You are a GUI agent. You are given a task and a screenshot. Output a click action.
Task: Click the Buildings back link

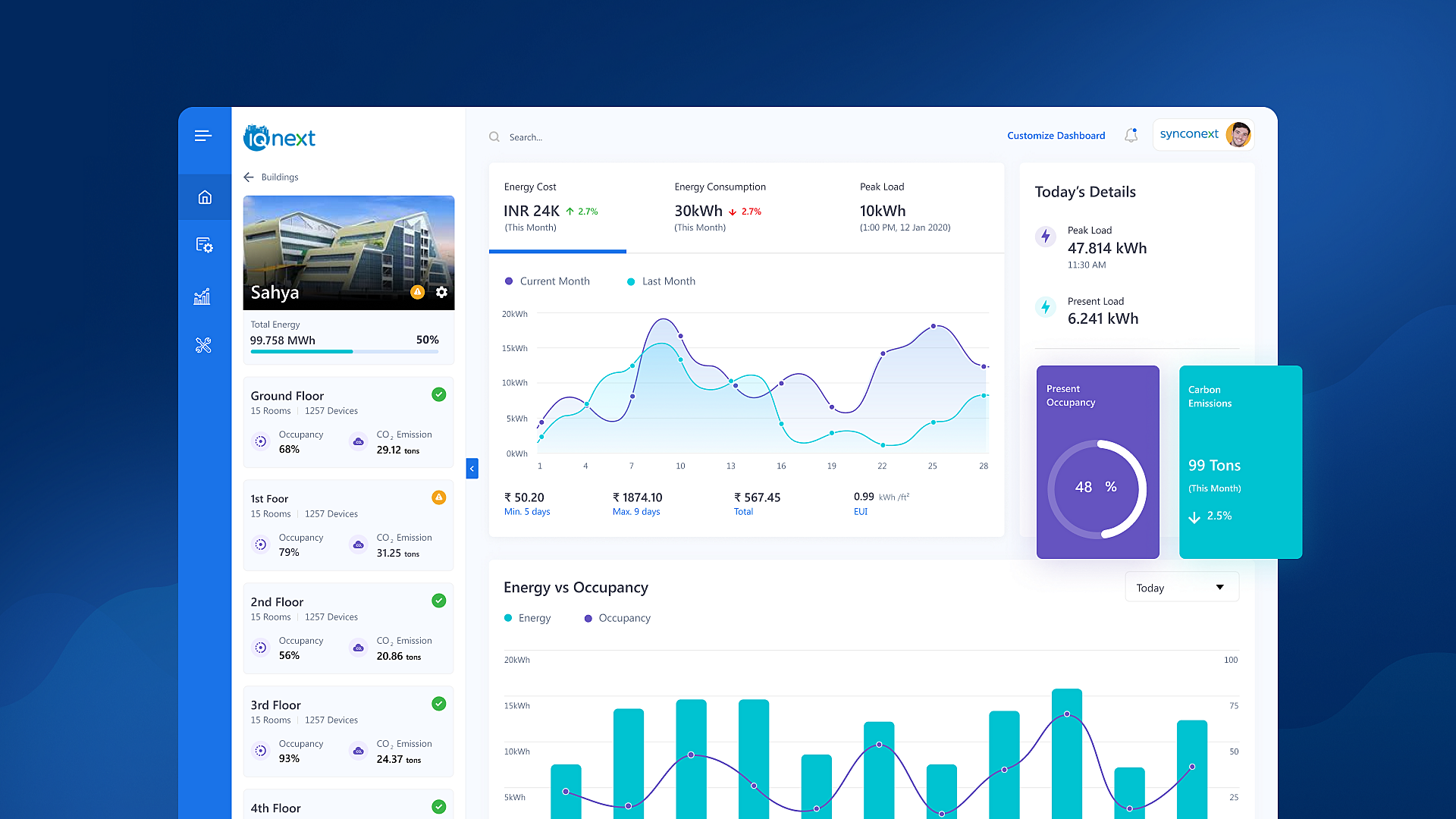coord(280,177)
